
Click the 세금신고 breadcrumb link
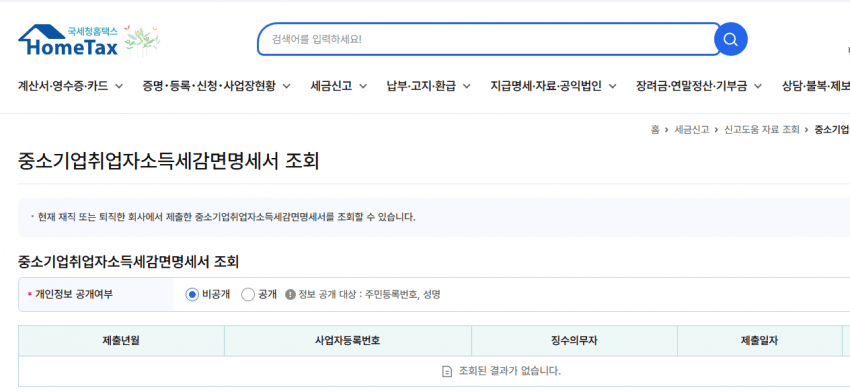pos(691,130)
